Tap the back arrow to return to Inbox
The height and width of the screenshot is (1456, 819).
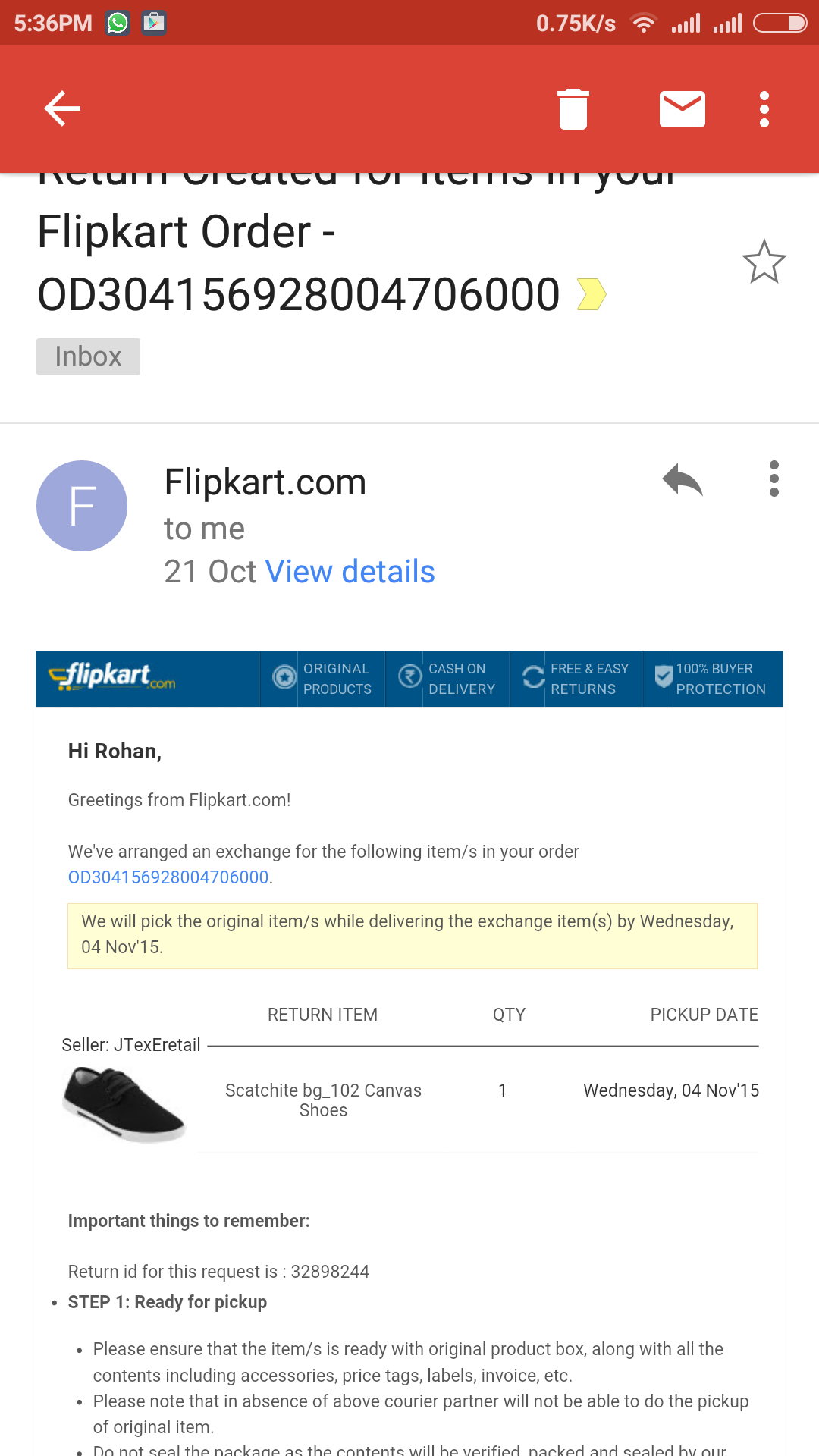[61, 108]
